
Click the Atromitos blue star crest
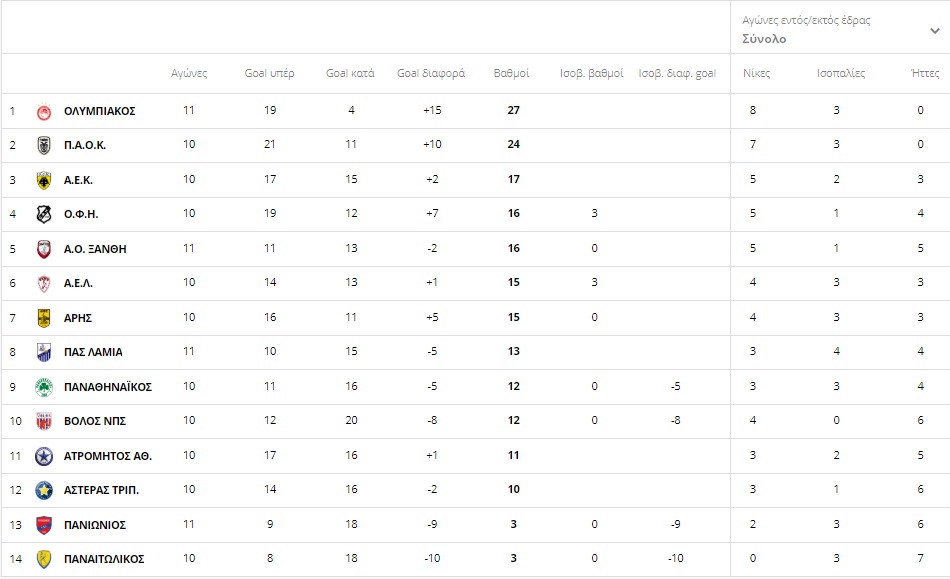44,456
